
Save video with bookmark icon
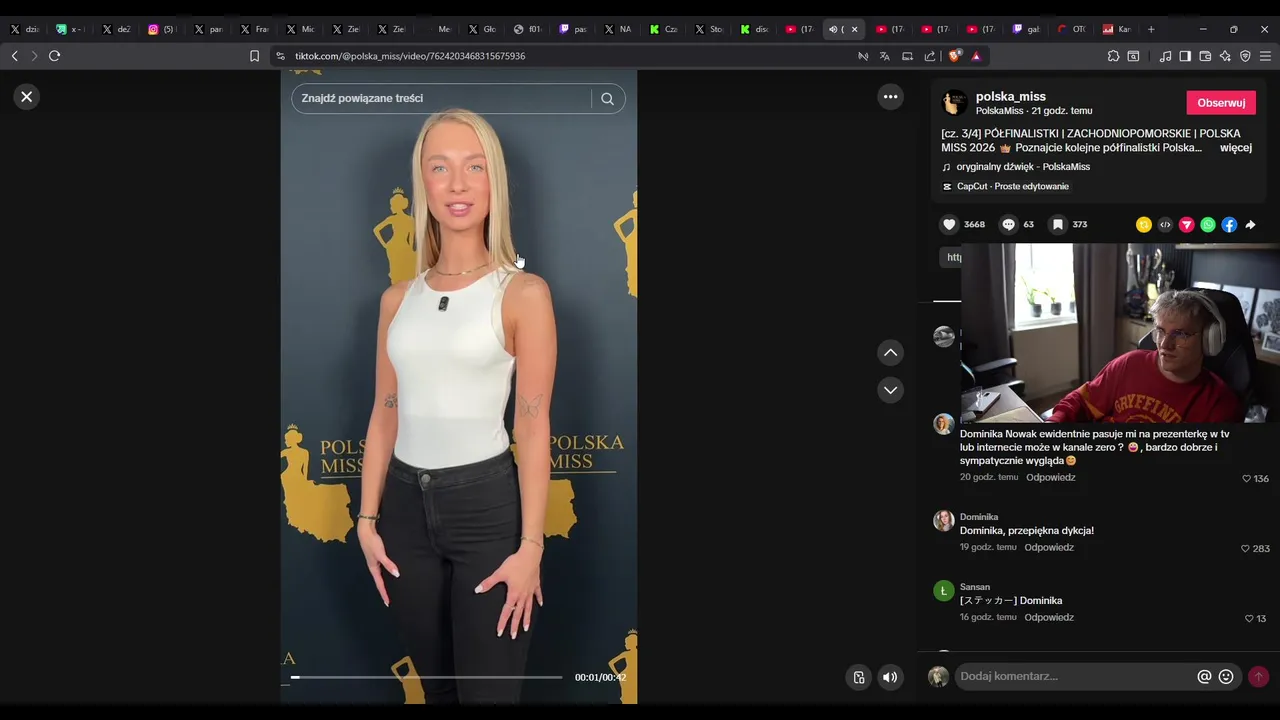pos(1057,225)
